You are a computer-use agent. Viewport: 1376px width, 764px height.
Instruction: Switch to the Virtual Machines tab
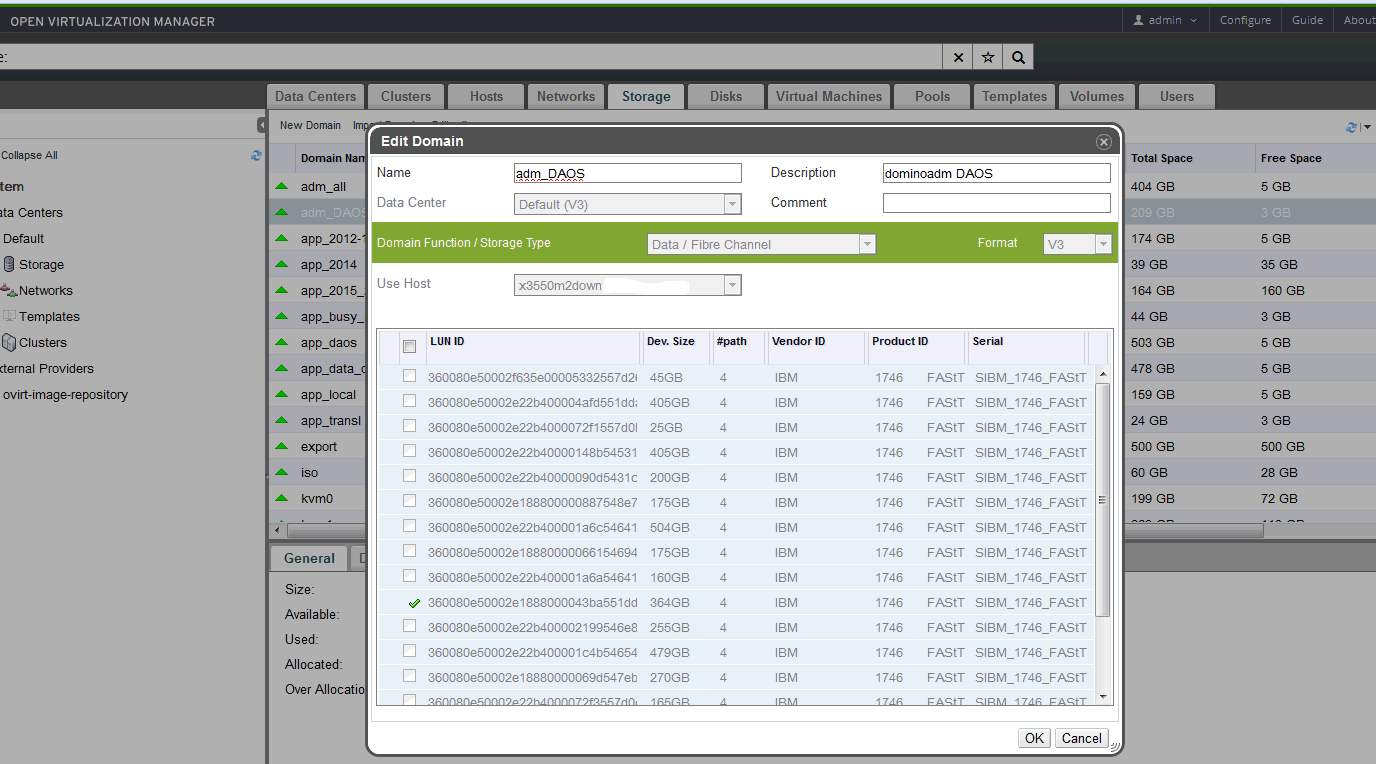coord(829,96)
